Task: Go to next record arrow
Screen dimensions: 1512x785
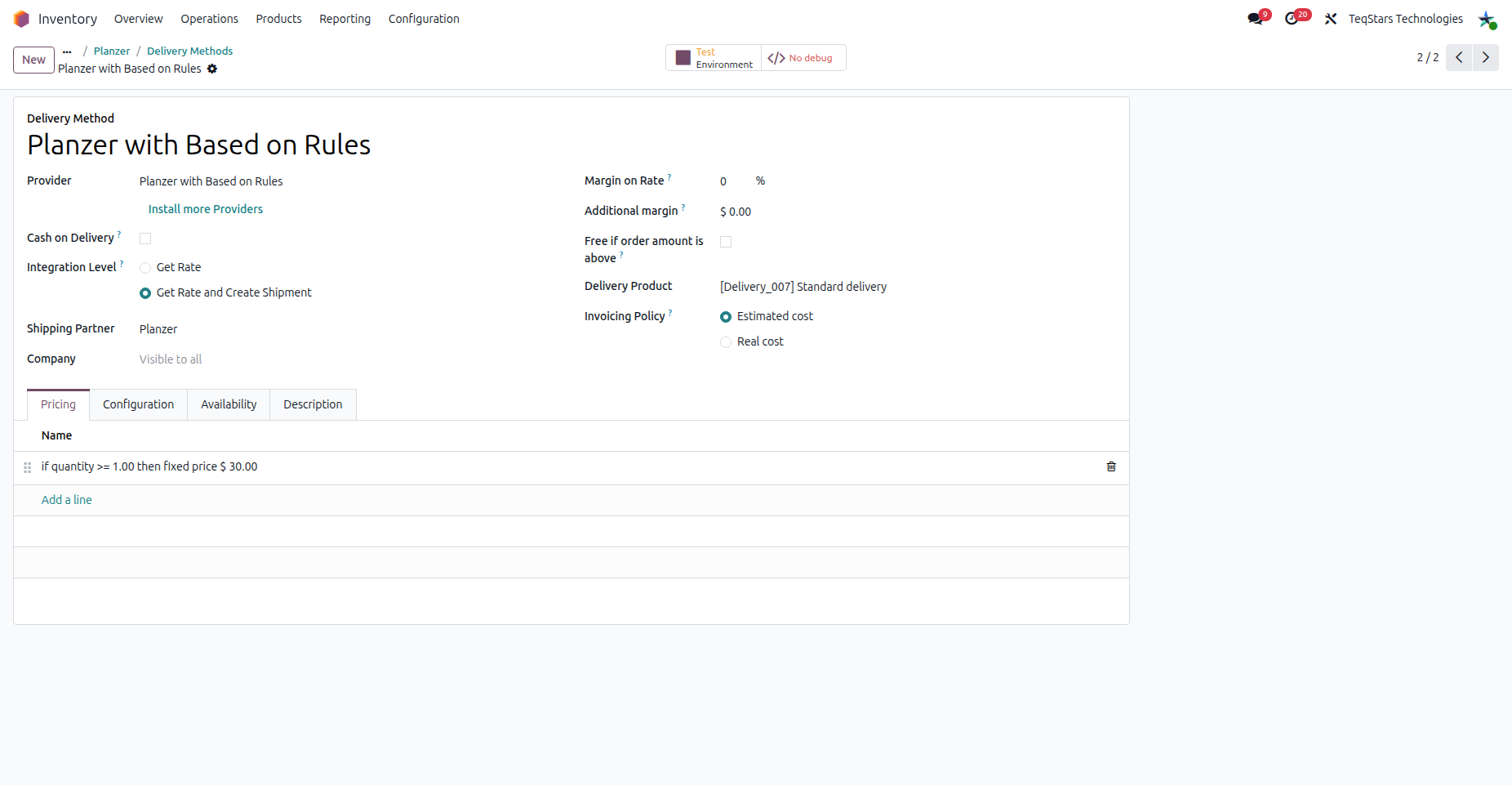Action: point(1486,57)
